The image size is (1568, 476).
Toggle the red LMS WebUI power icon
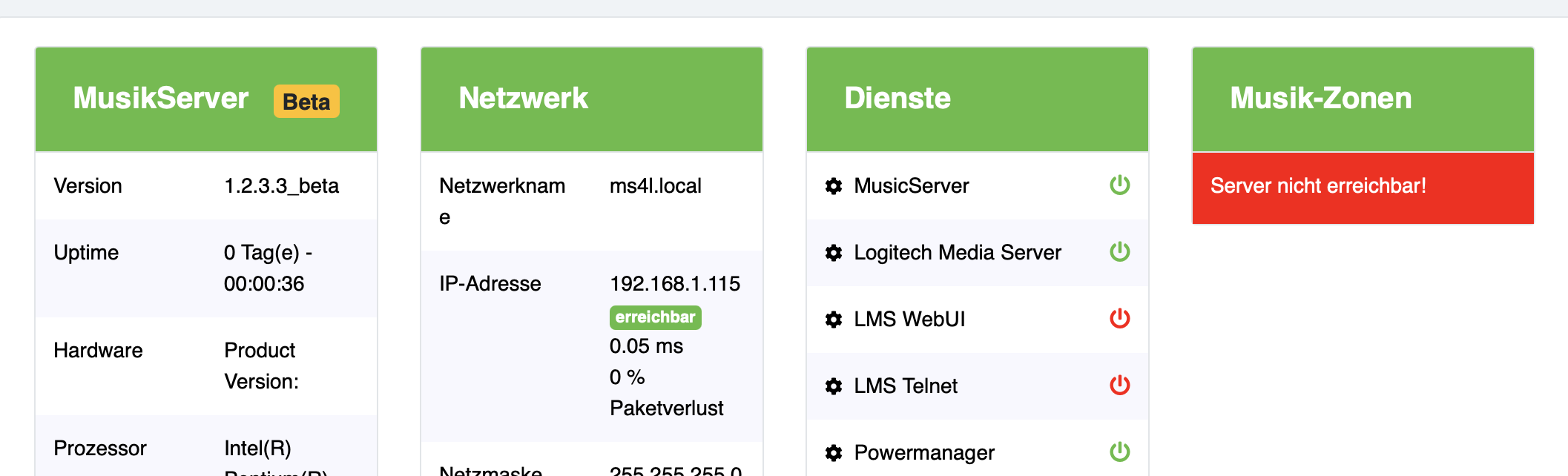pyautogui.click(x=1119, y=319)
